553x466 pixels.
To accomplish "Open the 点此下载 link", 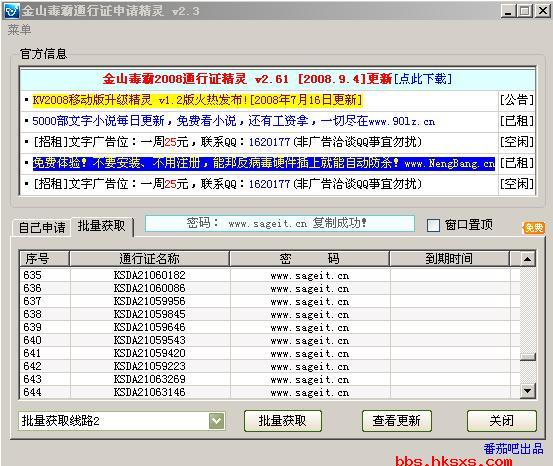I will coord(423,78).
